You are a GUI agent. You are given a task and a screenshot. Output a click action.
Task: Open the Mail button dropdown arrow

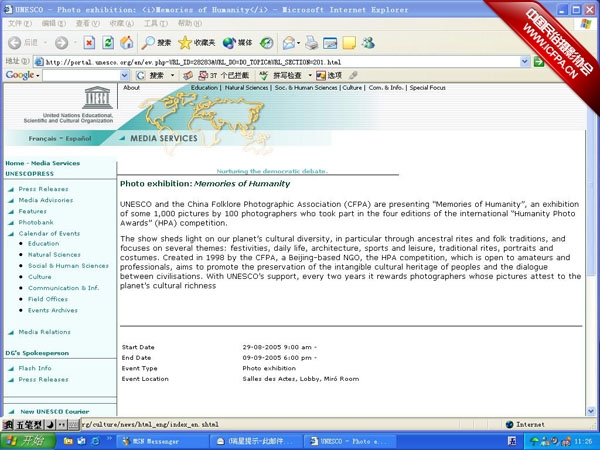298,43
